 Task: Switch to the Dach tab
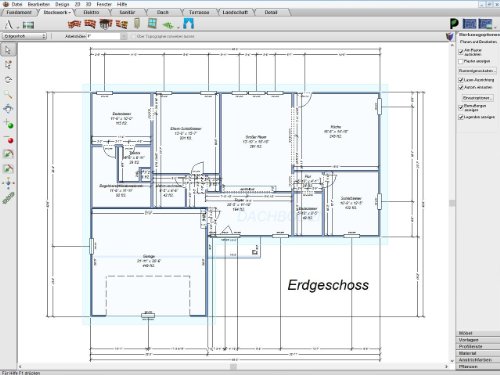point(163,12)
